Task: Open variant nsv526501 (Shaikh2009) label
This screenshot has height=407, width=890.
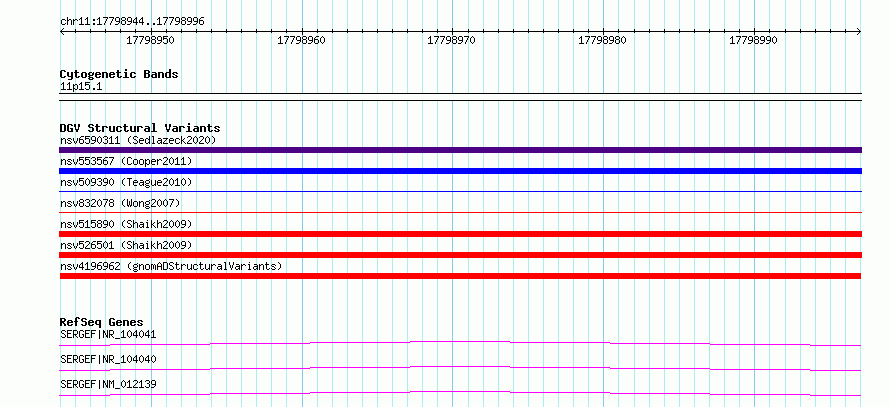Action: tap(126, 245)
